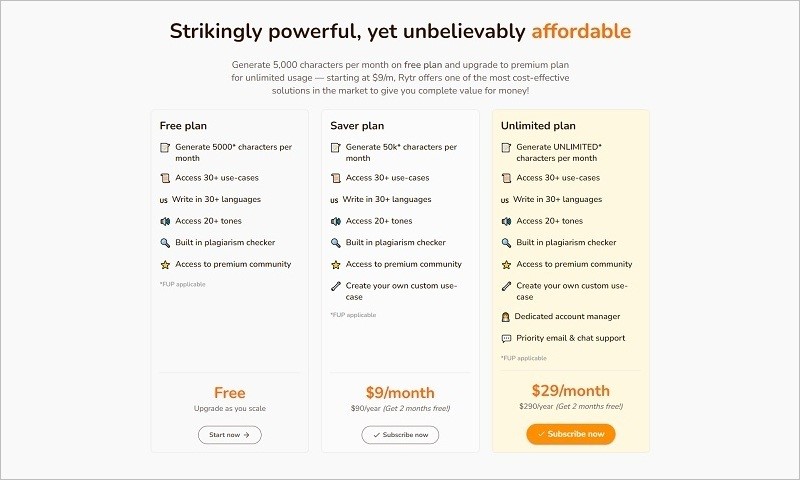Subscribe to the Saver plan
The width and height of the screenshot is (800, 480).
click(x=400, y=435)
